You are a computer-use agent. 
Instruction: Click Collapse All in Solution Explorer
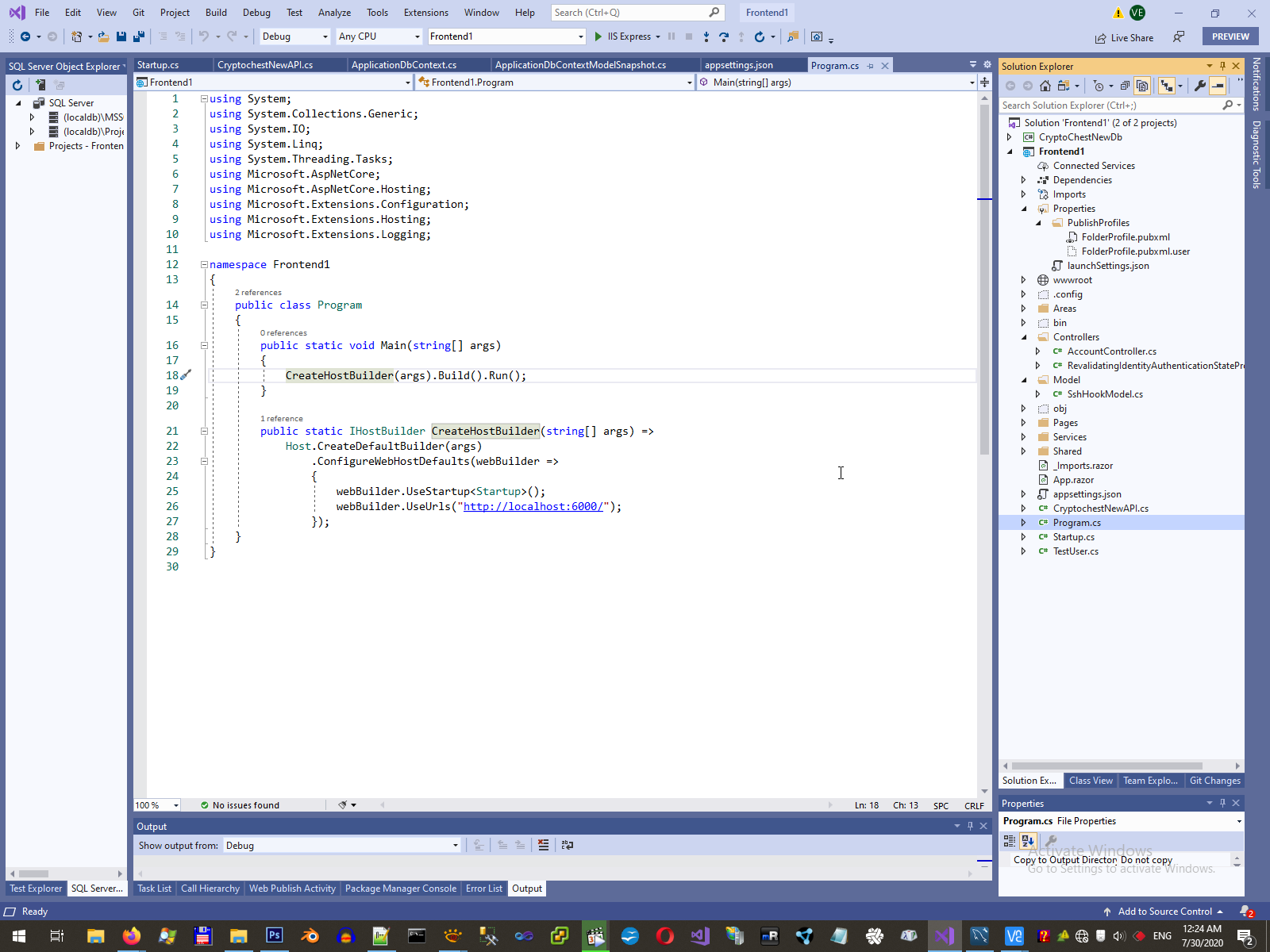click(1125, 86)
